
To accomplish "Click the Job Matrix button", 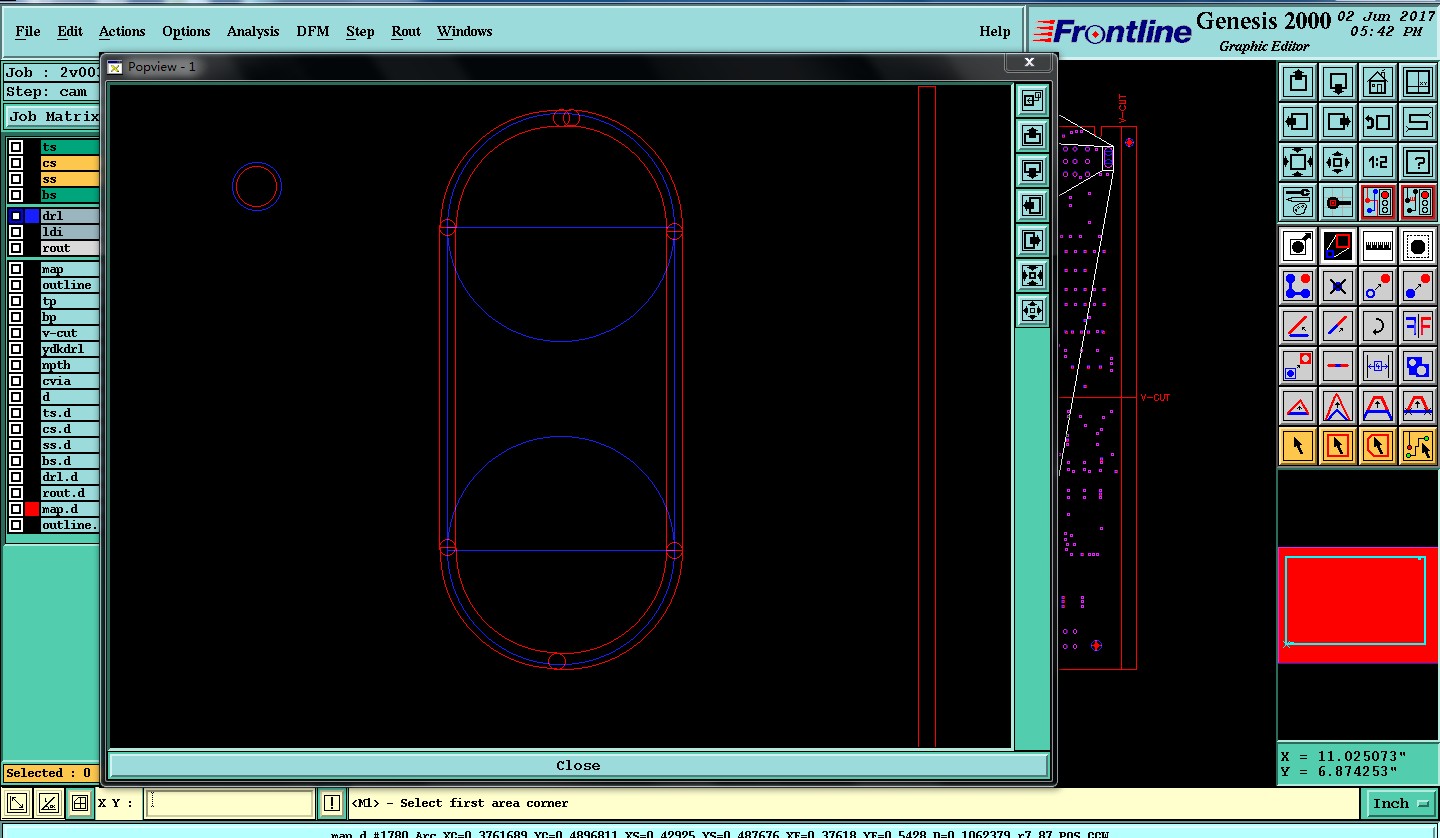I will (52, 116).
